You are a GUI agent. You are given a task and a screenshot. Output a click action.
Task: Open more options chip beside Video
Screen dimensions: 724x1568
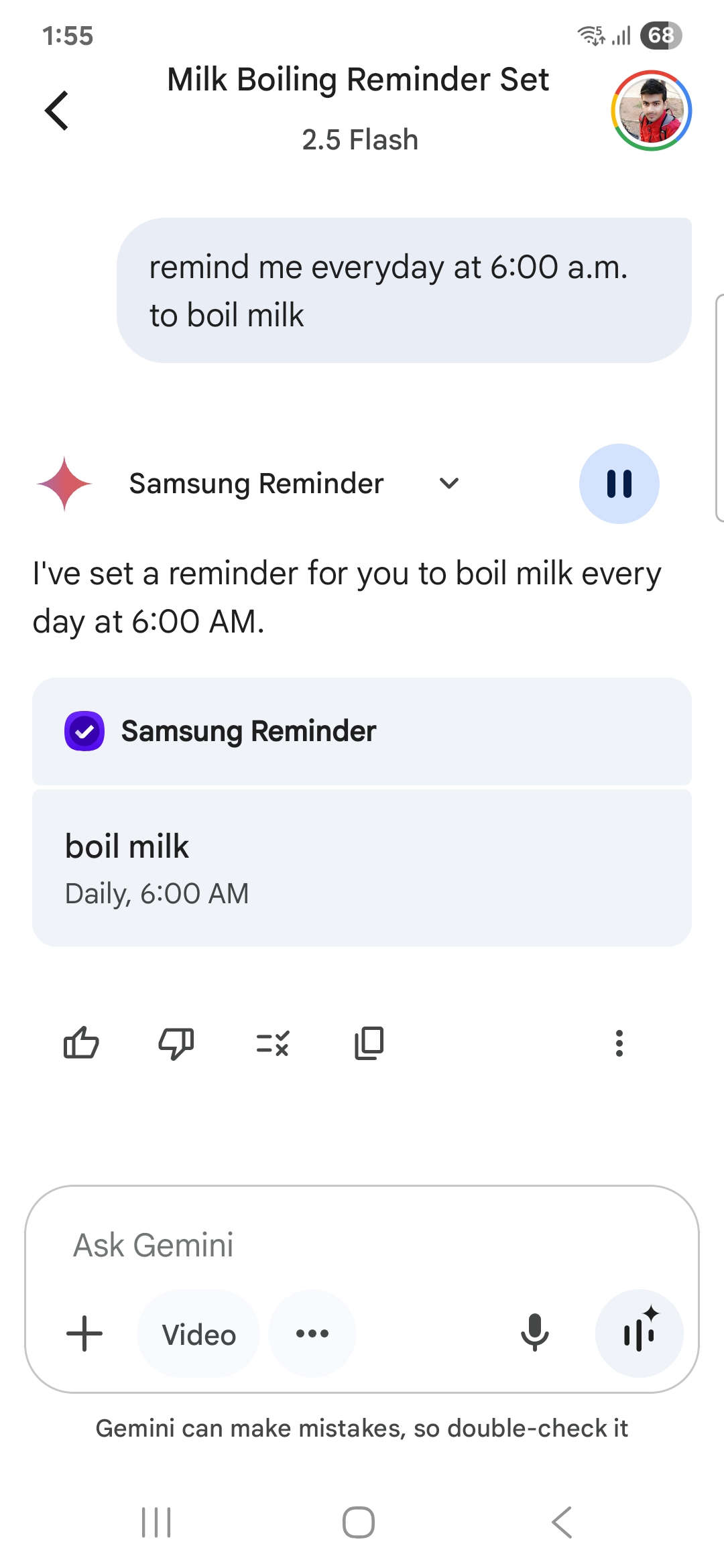[312, 1333]
